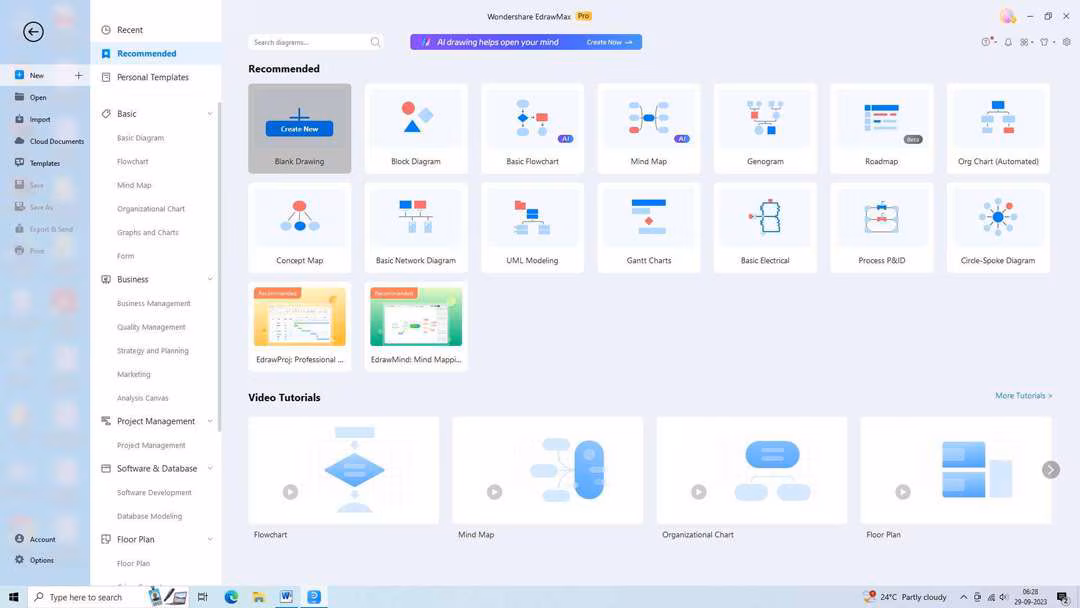Viewport: 1080px width, 608px height.
Task: Advance tutorials with the next arrow
Action: tap(1050, 470)
